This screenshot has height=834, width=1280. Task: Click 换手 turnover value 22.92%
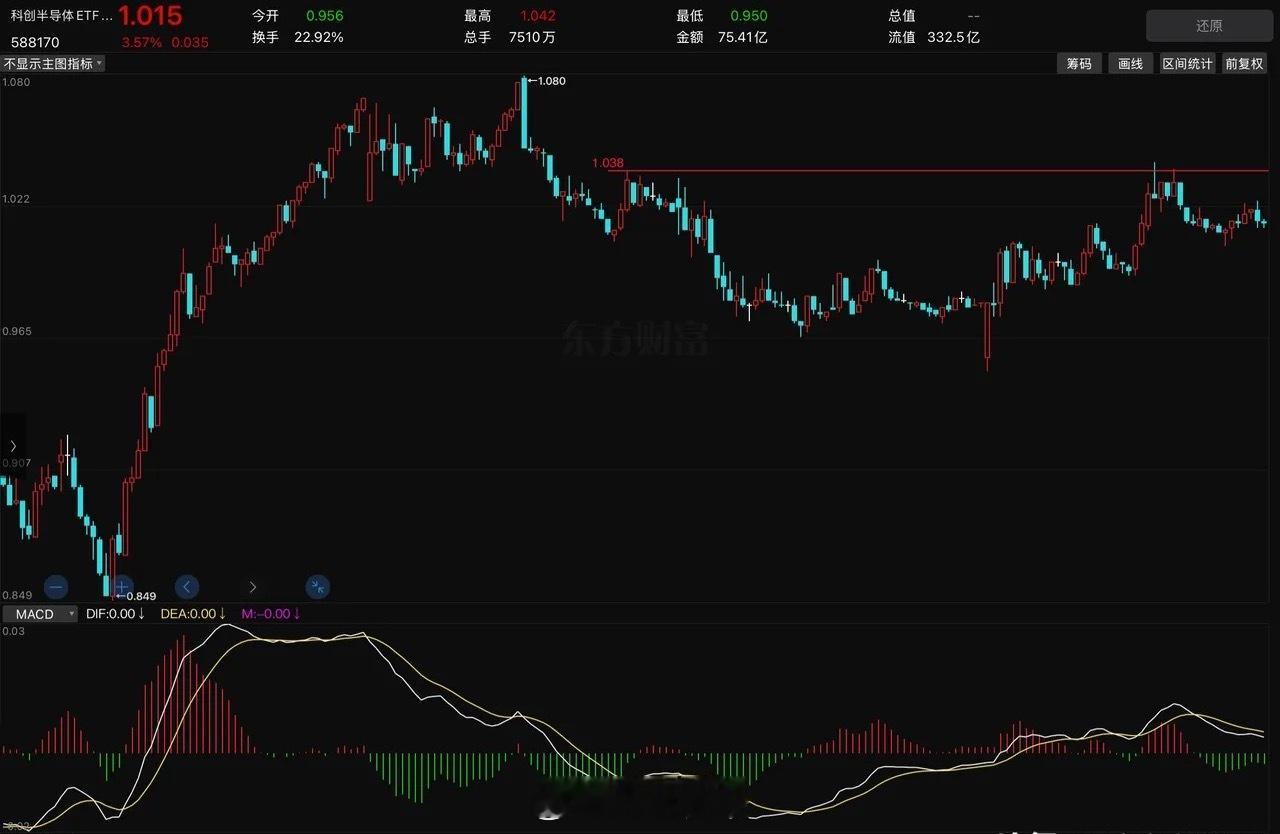click(319, 37)
